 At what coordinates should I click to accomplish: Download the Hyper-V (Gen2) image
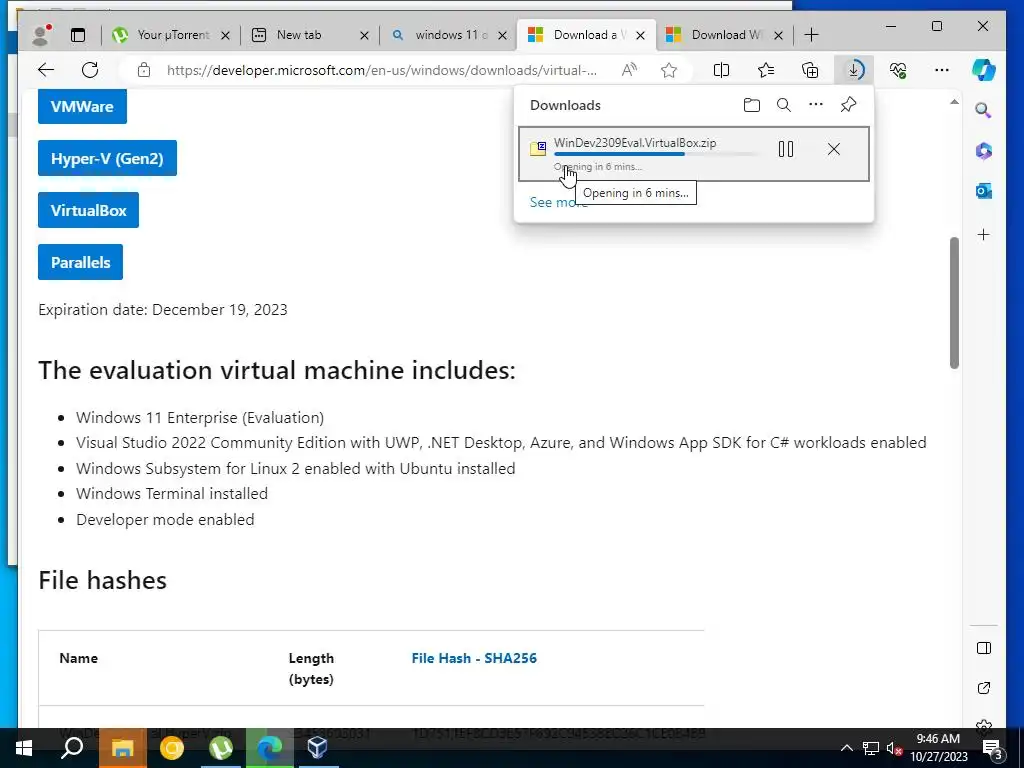[107, 158]
